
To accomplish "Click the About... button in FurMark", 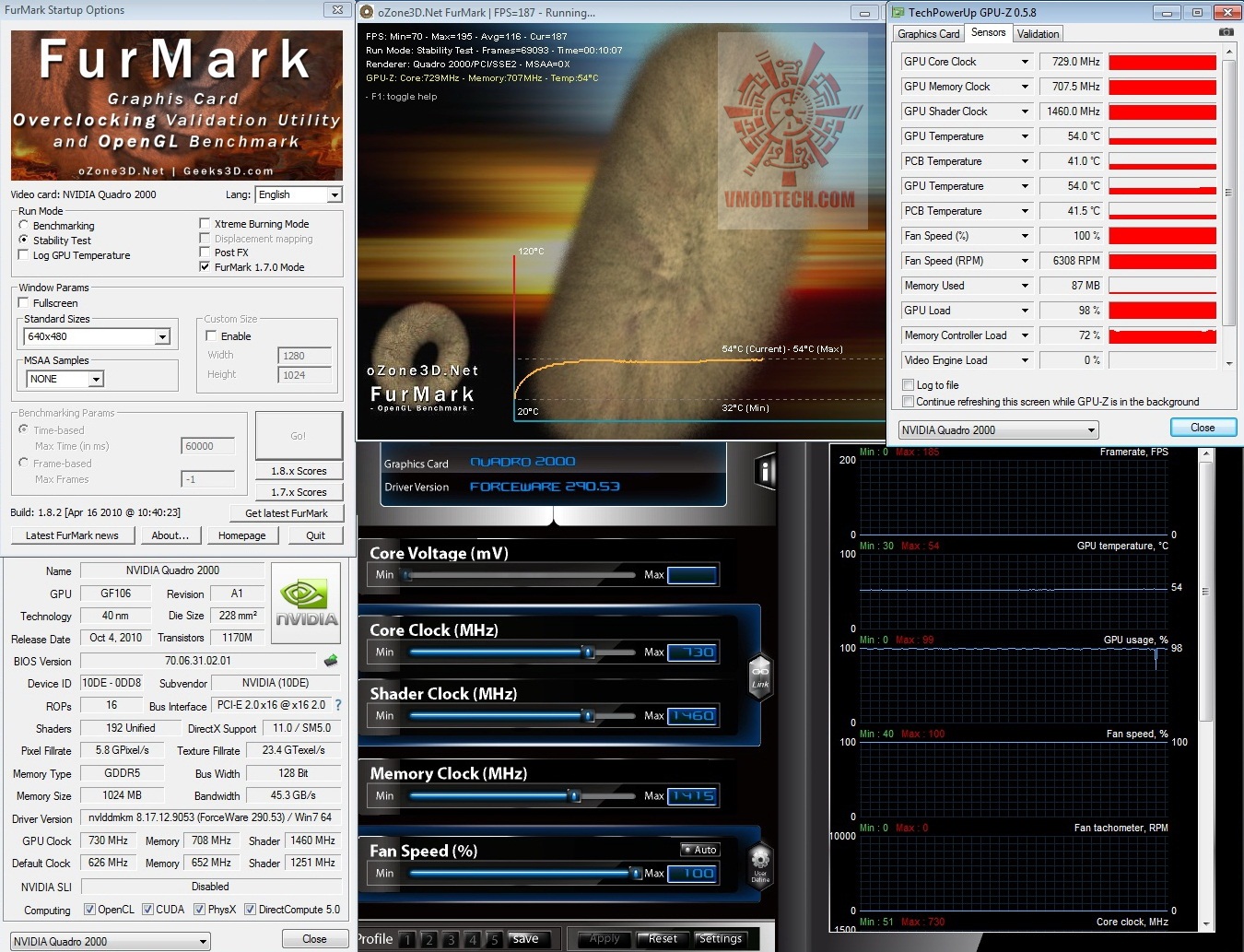I will click(170, 535).
